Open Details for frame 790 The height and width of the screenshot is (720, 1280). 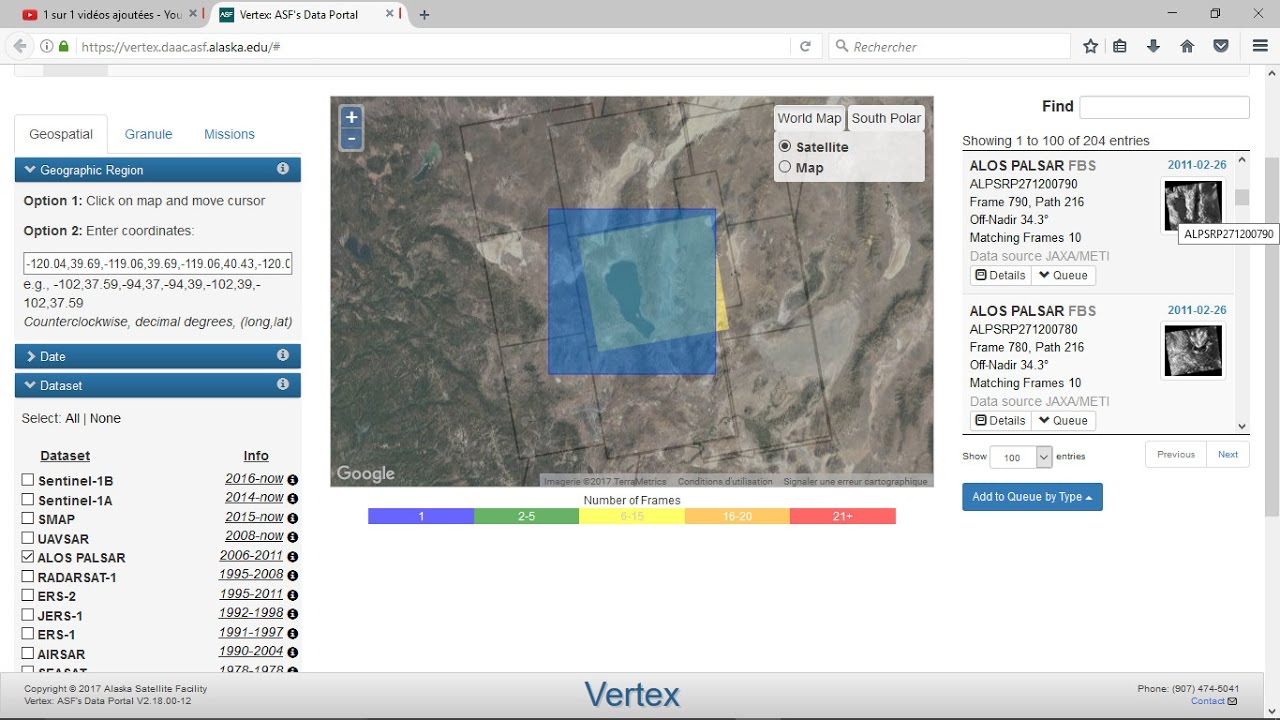pos(1000,275)
